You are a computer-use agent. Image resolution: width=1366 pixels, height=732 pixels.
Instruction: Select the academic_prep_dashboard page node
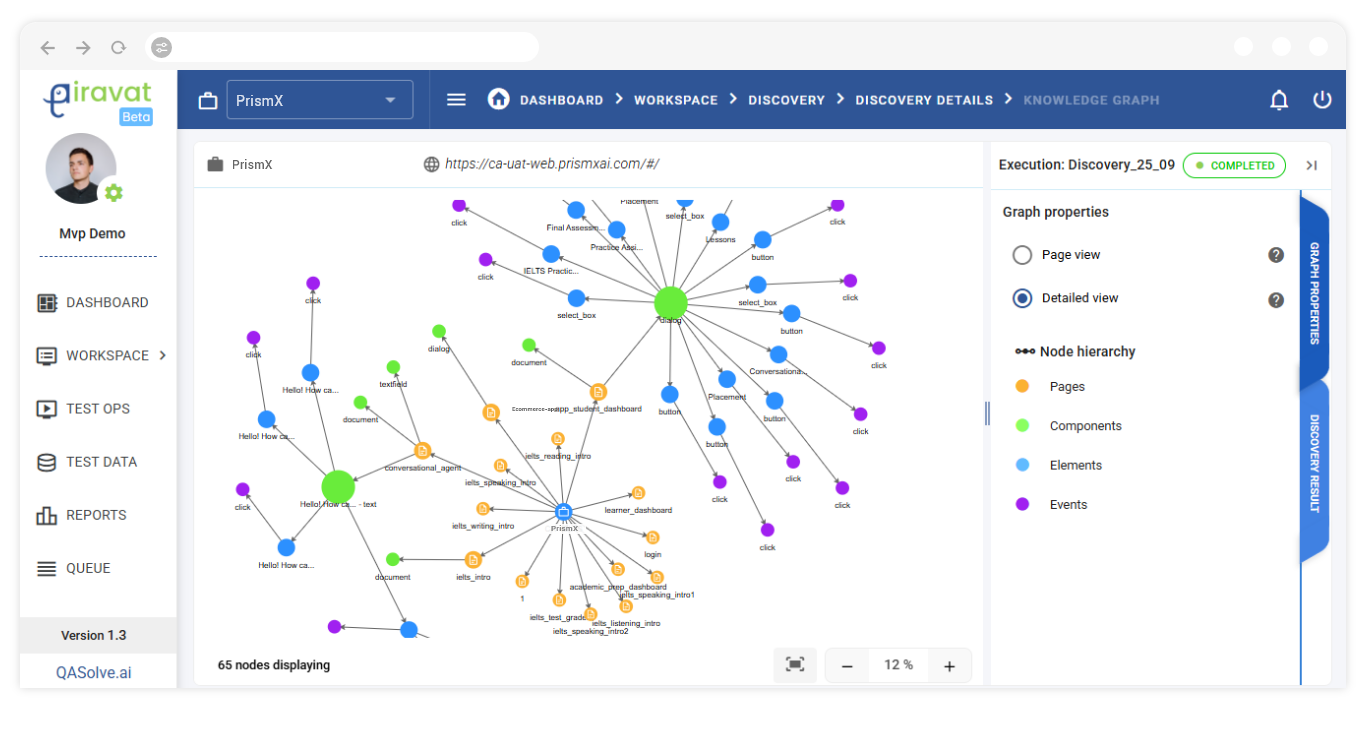point(618,569)
